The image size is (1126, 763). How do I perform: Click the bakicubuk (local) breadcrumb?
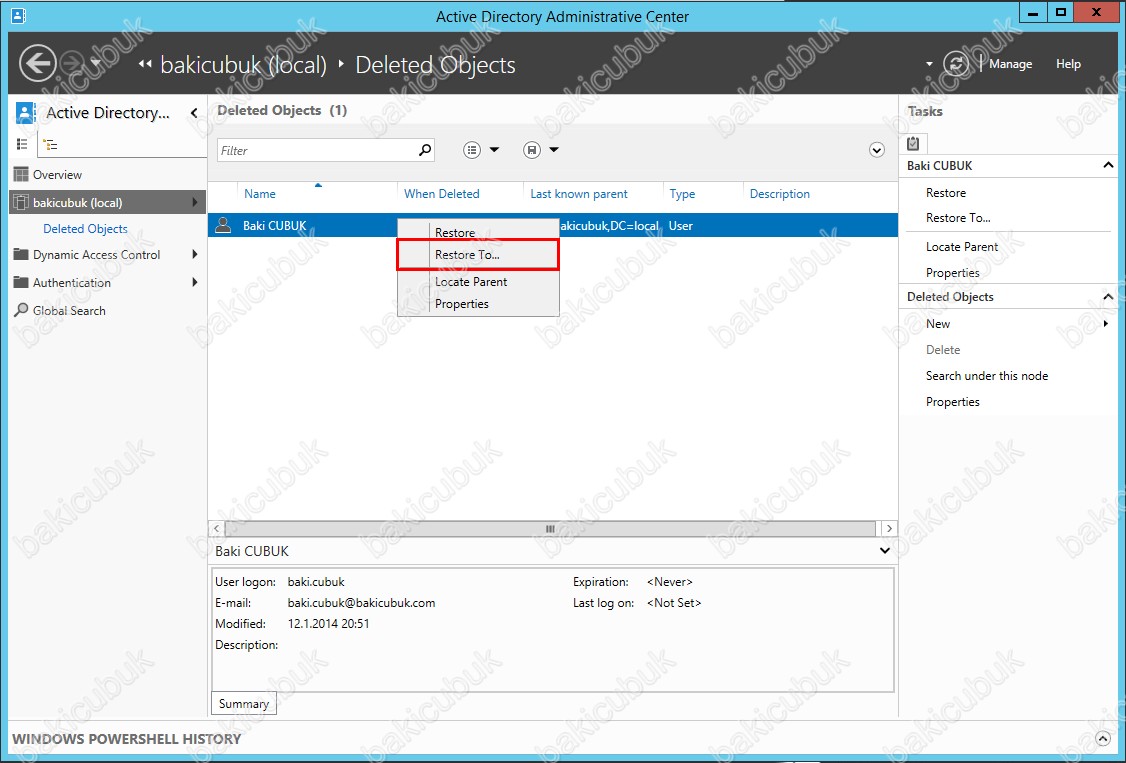click(x=243, y=65)
